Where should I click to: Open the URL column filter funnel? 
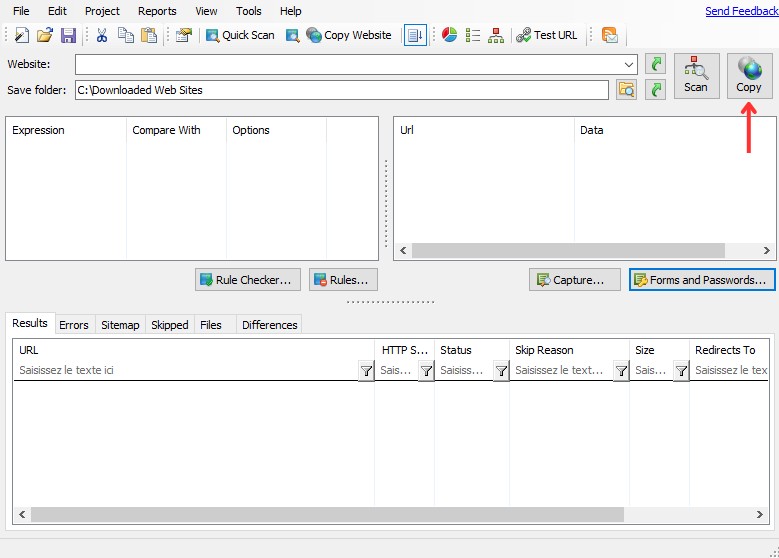point(366,371)
